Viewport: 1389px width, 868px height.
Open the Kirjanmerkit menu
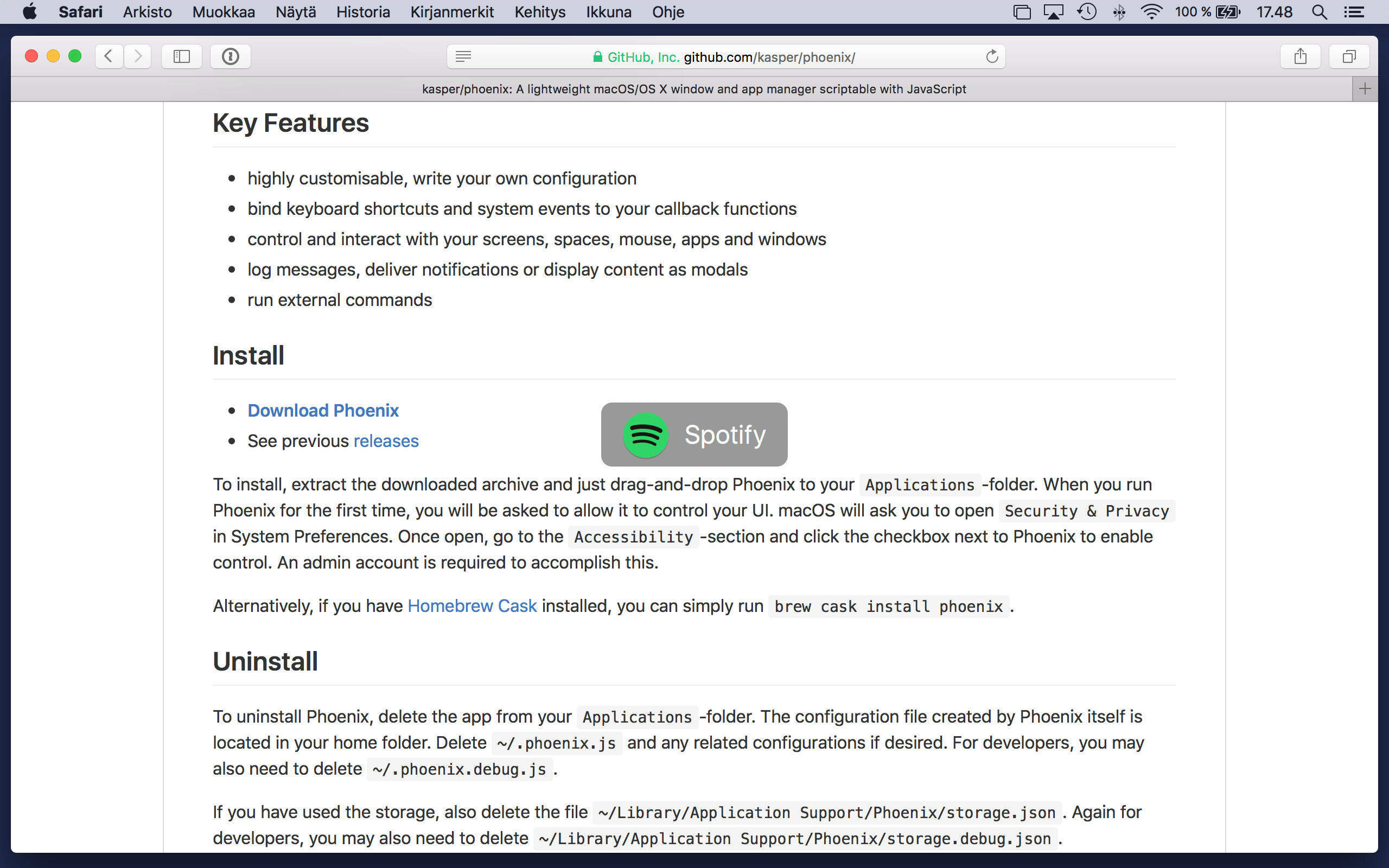[452, 11]
